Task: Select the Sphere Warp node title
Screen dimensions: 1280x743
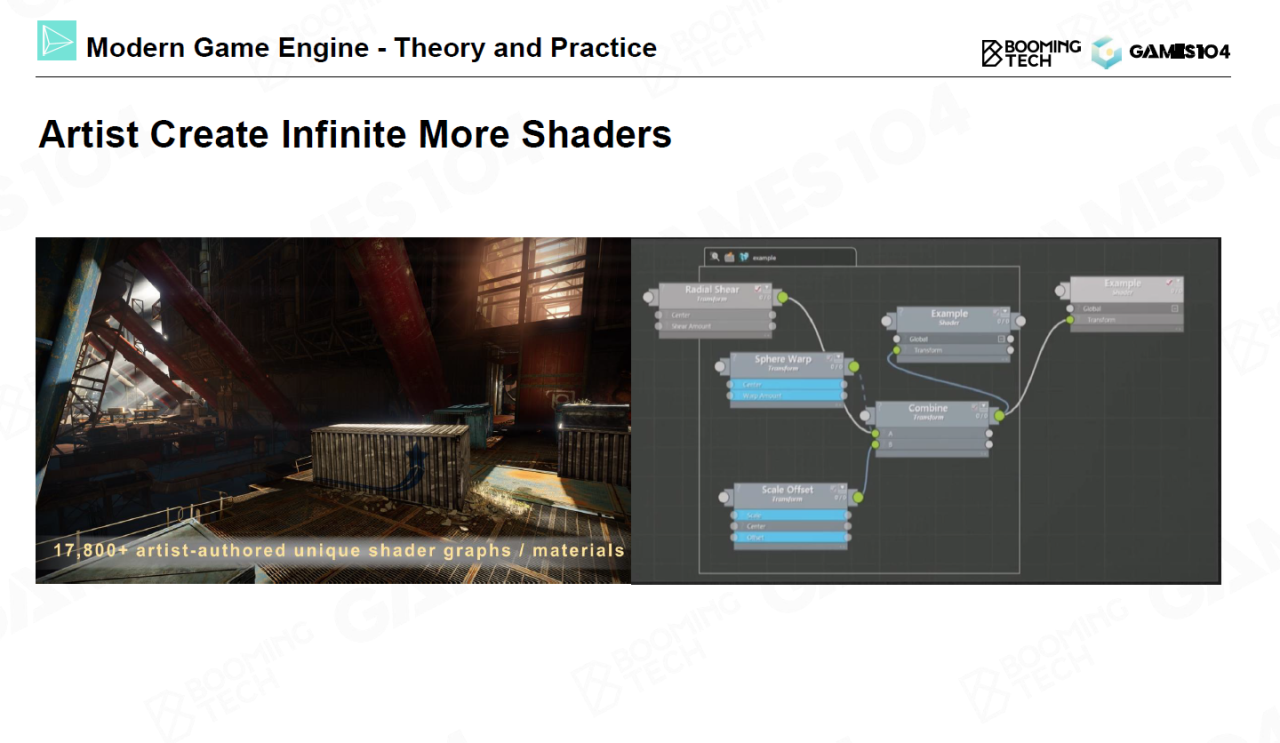Action: click(783, 359)
